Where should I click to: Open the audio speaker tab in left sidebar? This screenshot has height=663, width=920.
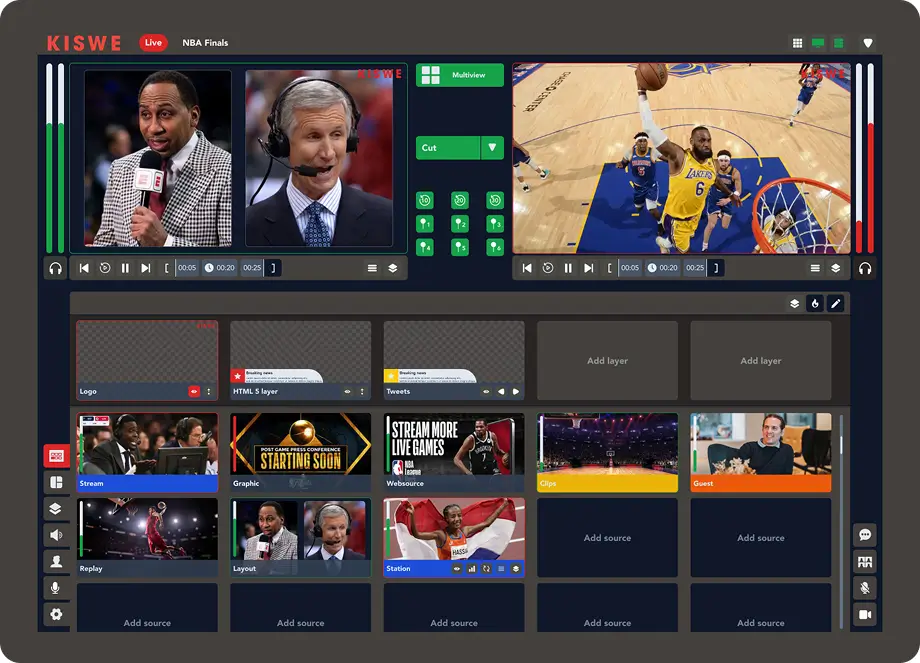(56, 535)
